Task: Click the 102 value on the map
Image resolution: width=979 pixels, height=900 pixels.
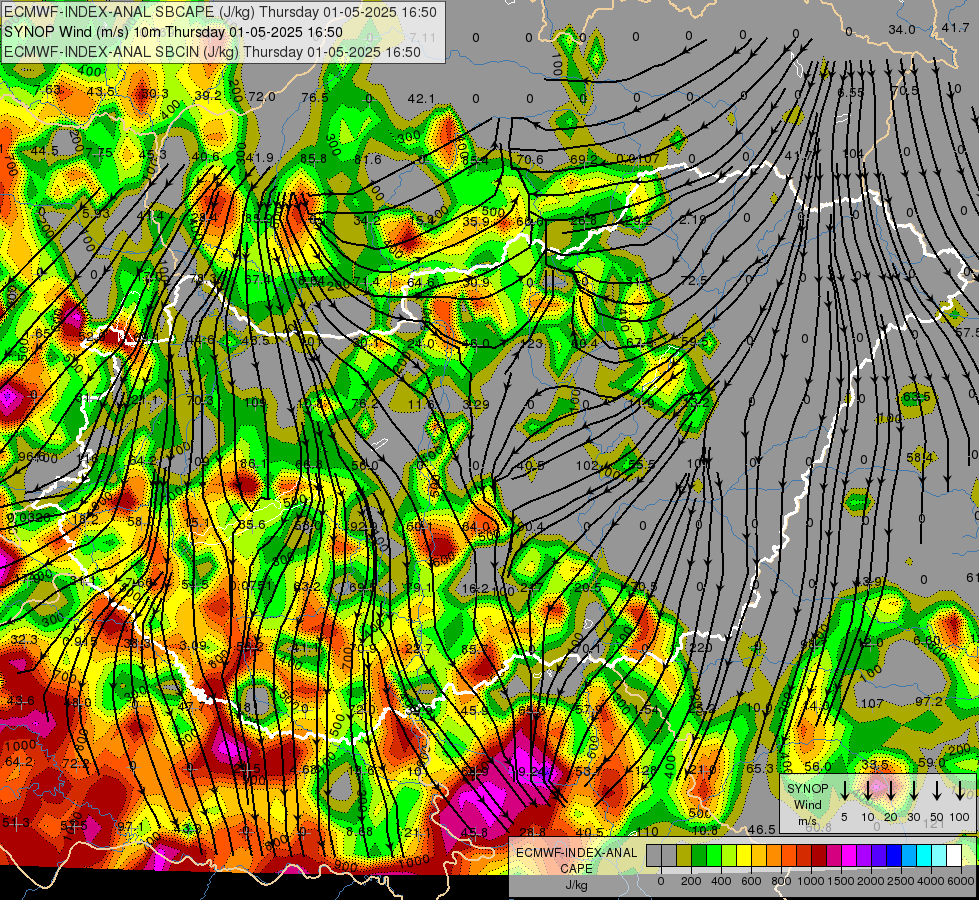Action: tap(587, 465)
